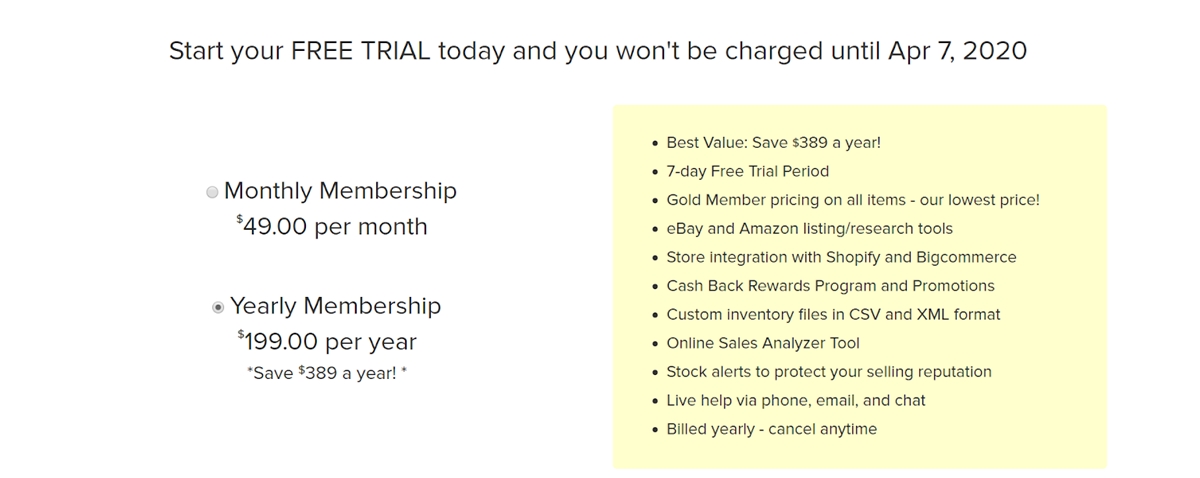Click the Monthly Membership label text
1200x478 pixels.
(340, 191)
